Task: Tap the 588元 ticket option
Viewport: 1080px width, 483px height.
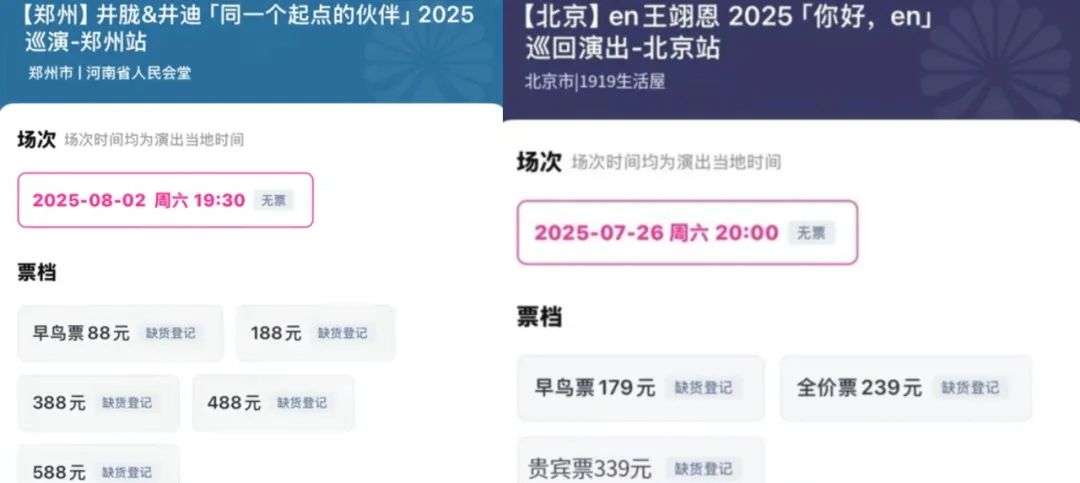Action: coord(98,471)
